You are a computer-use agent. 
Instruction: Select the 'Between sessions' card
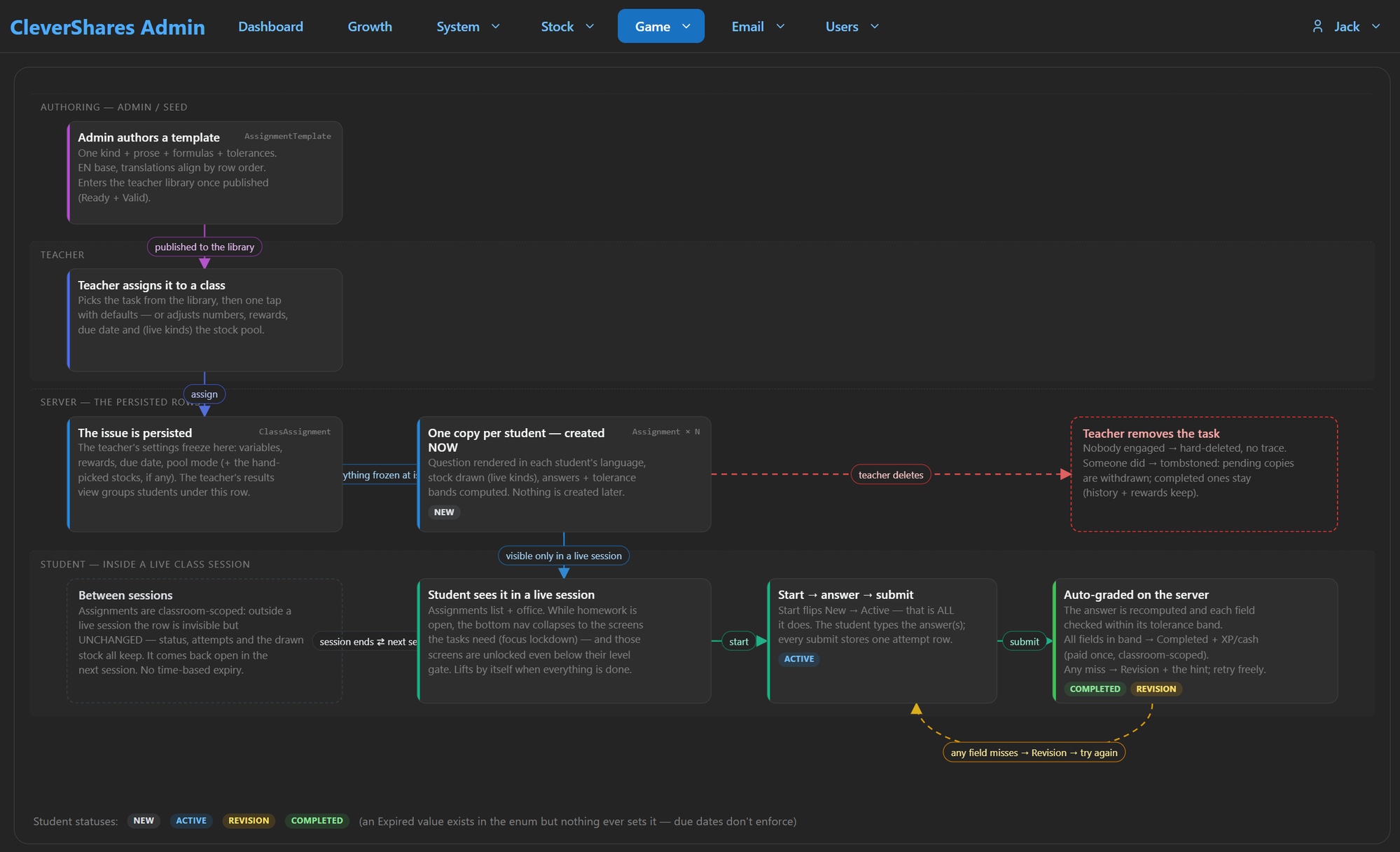pyautogui.click(x=205, y=641)
